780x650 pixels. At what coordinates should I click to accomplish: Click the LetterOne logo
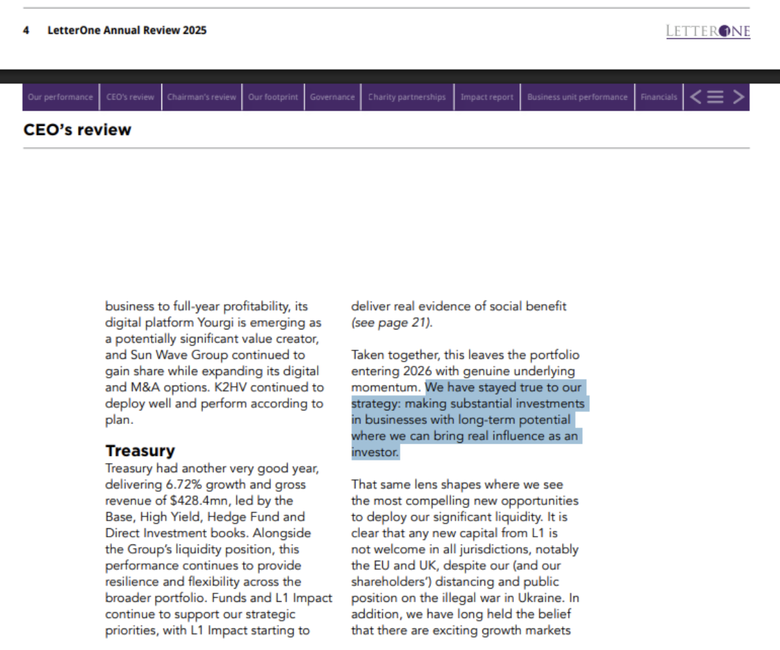[708, 31]
